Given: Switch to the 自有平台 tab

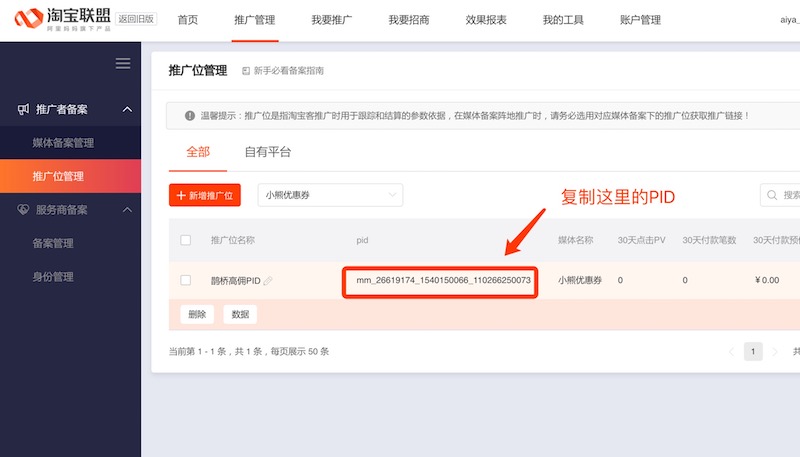Looking at the screenshot, I should [268, 152].
